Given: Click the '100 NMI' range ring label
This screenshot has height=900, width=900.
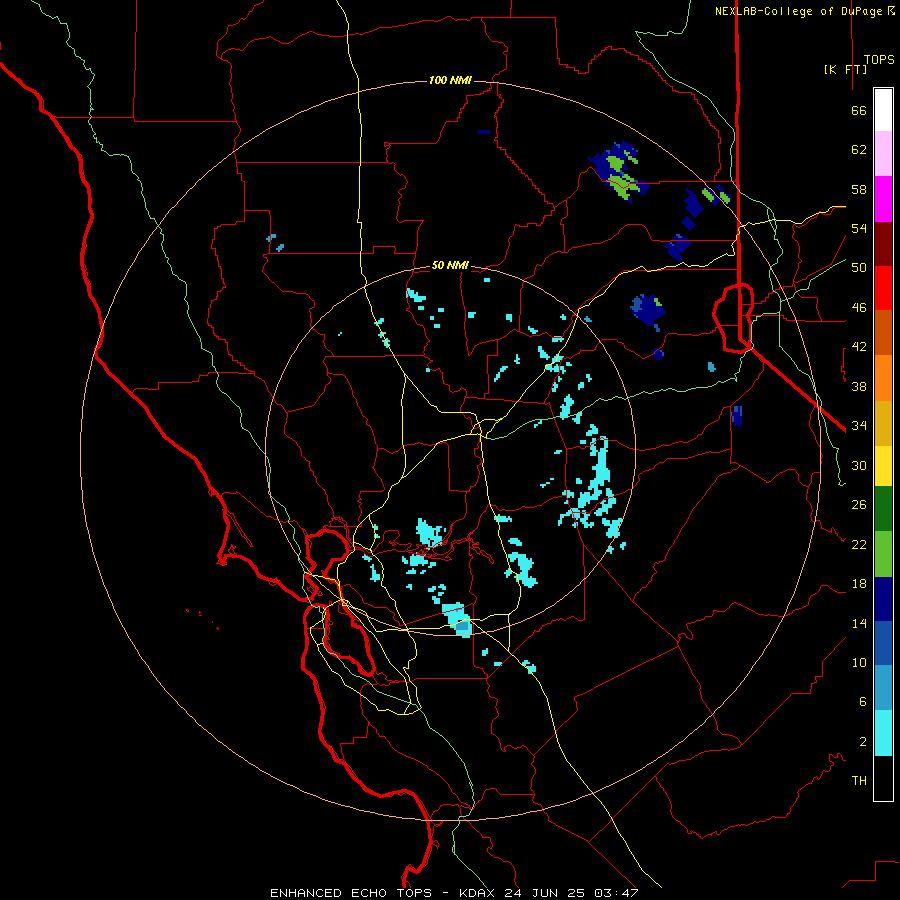Looking at the screenshot, I should [x=450, y=80].
